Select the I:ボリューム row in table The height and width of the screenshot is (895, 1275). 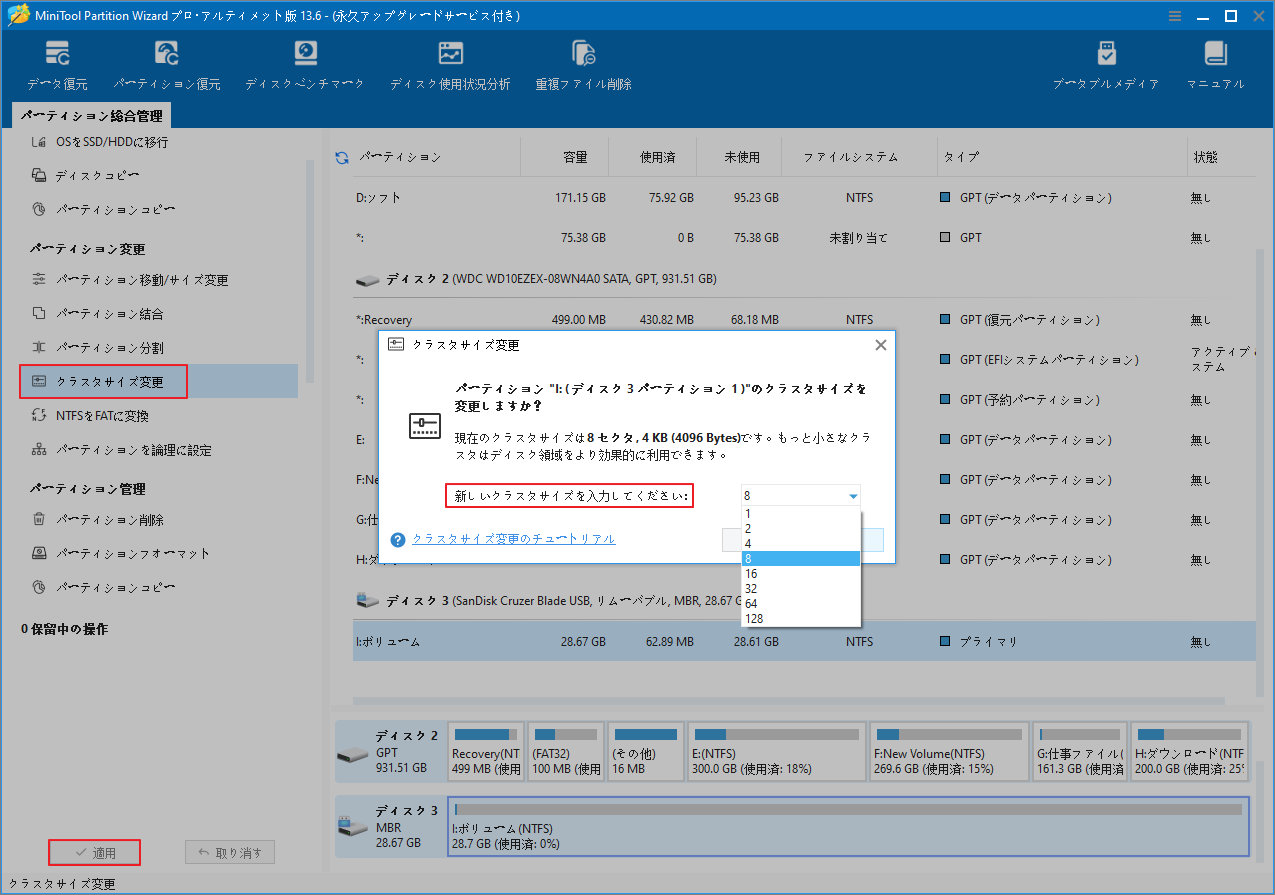(805, 641)
